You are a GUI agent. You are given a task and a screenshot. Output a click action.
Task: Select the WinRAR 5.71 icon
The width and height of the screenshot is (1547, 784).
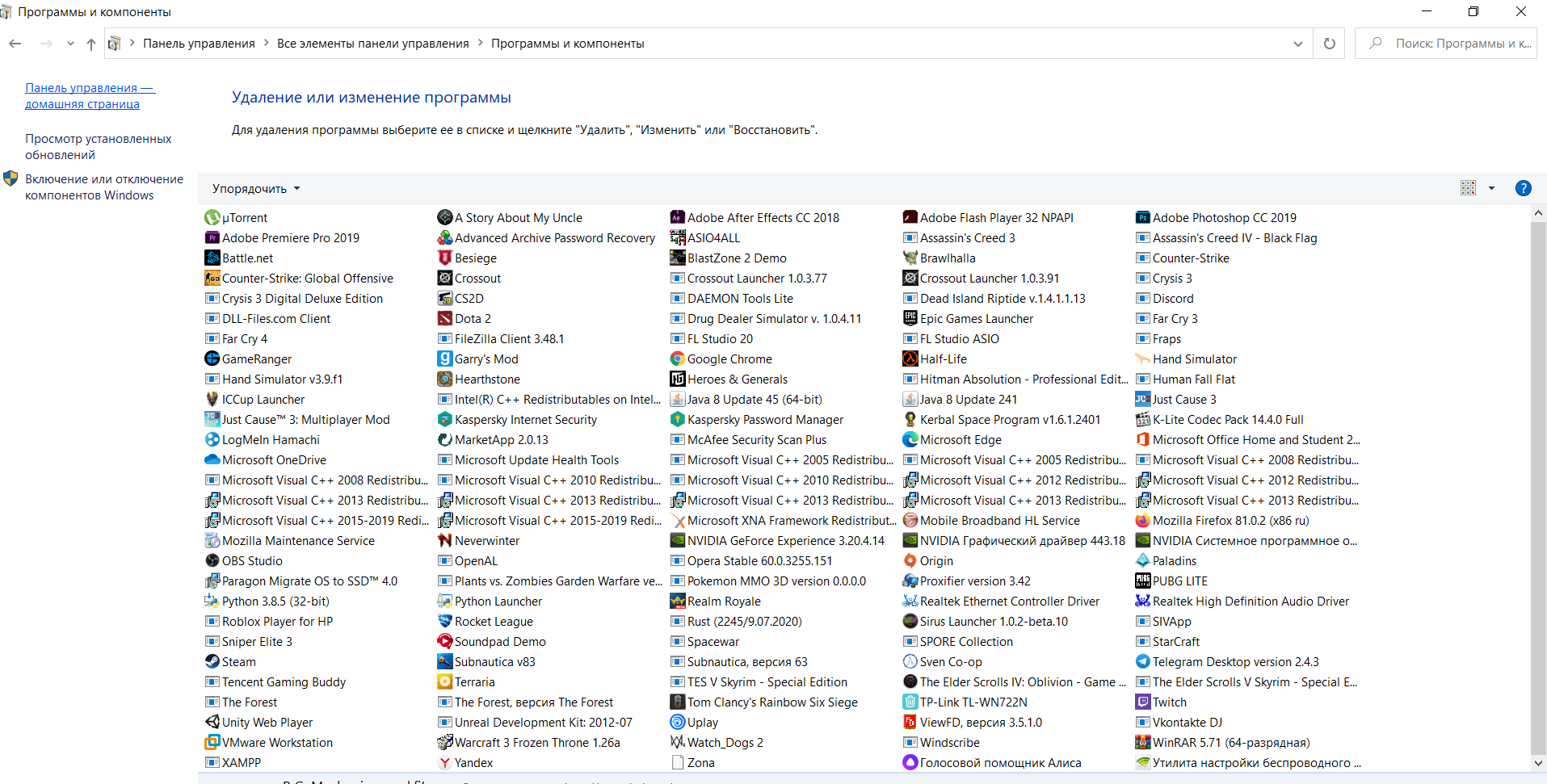coord(1143,743)
